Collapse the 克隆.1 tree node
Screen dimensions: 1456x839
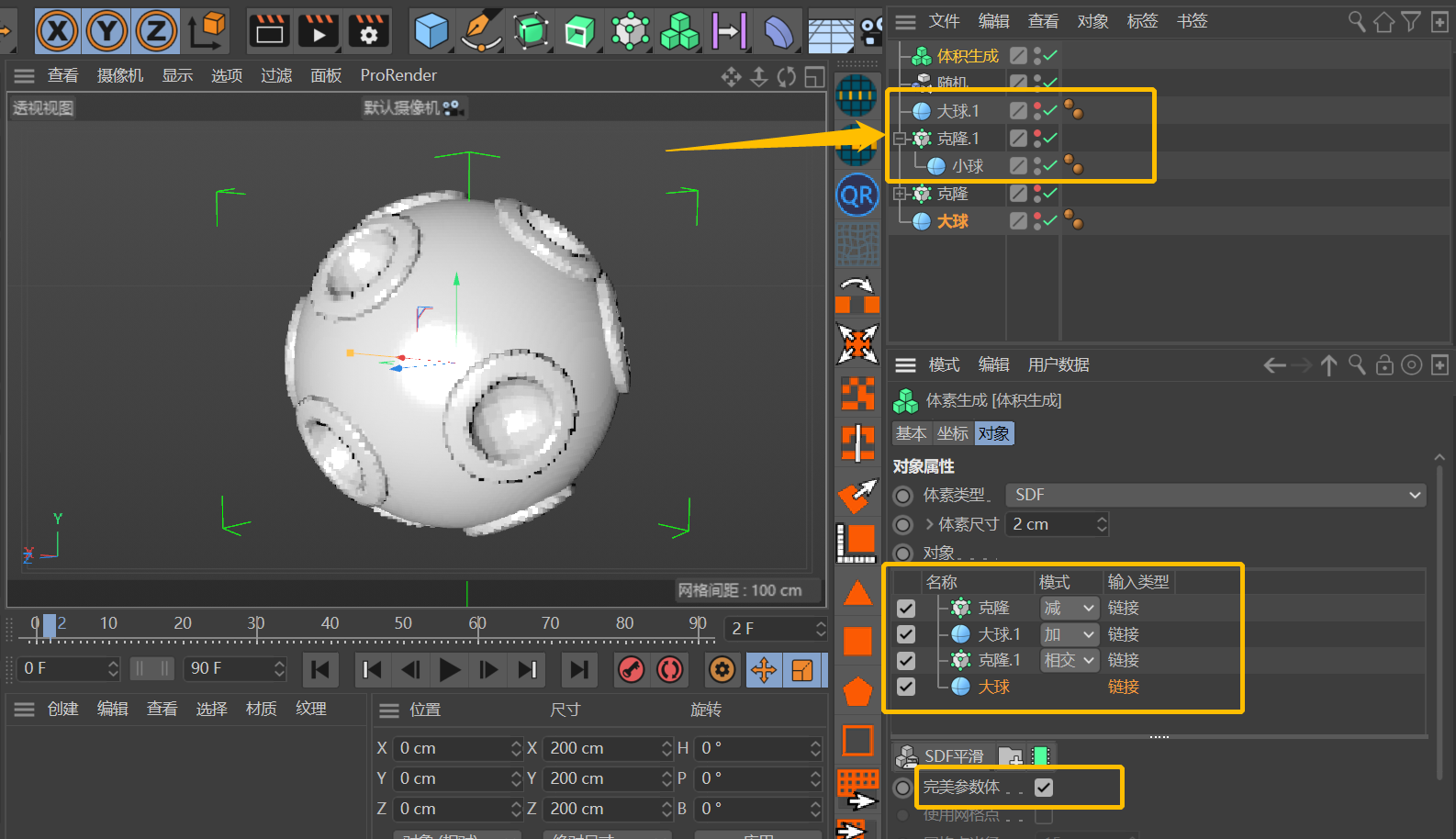click(x=901, y=139)
